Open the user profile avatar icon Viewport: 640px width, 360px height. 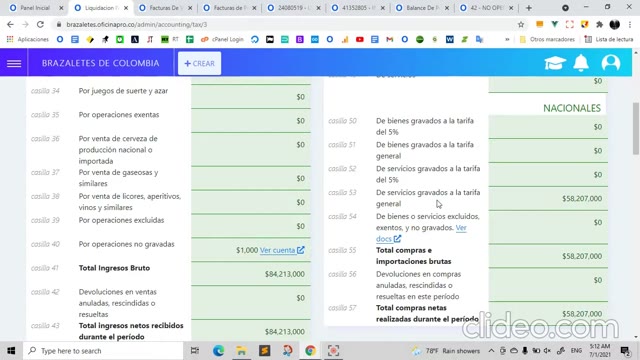pyautogui.click(x=611, y=63)
